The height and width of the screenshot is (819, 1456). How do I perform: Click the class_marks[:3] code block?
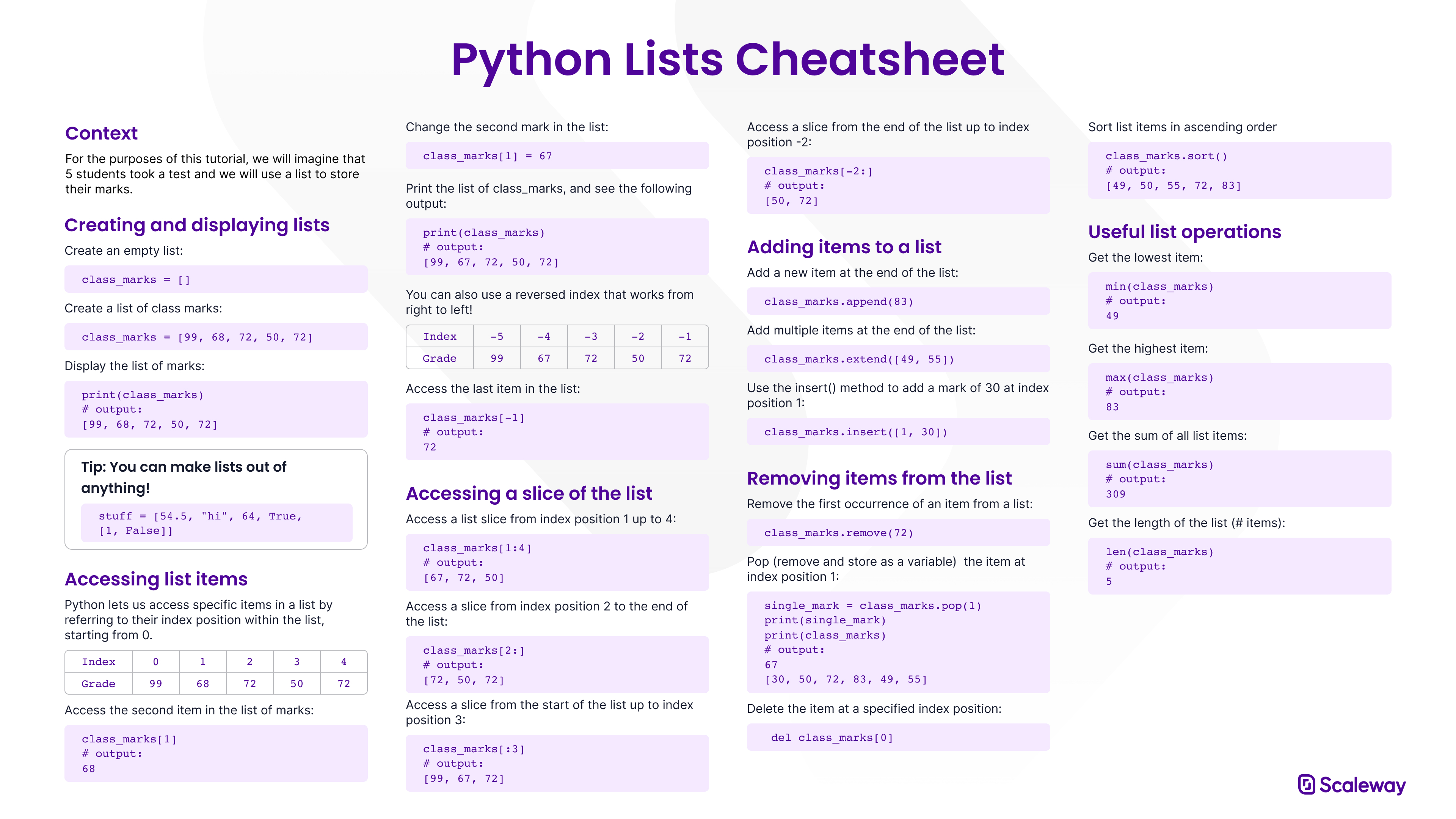tap(557, 763)
